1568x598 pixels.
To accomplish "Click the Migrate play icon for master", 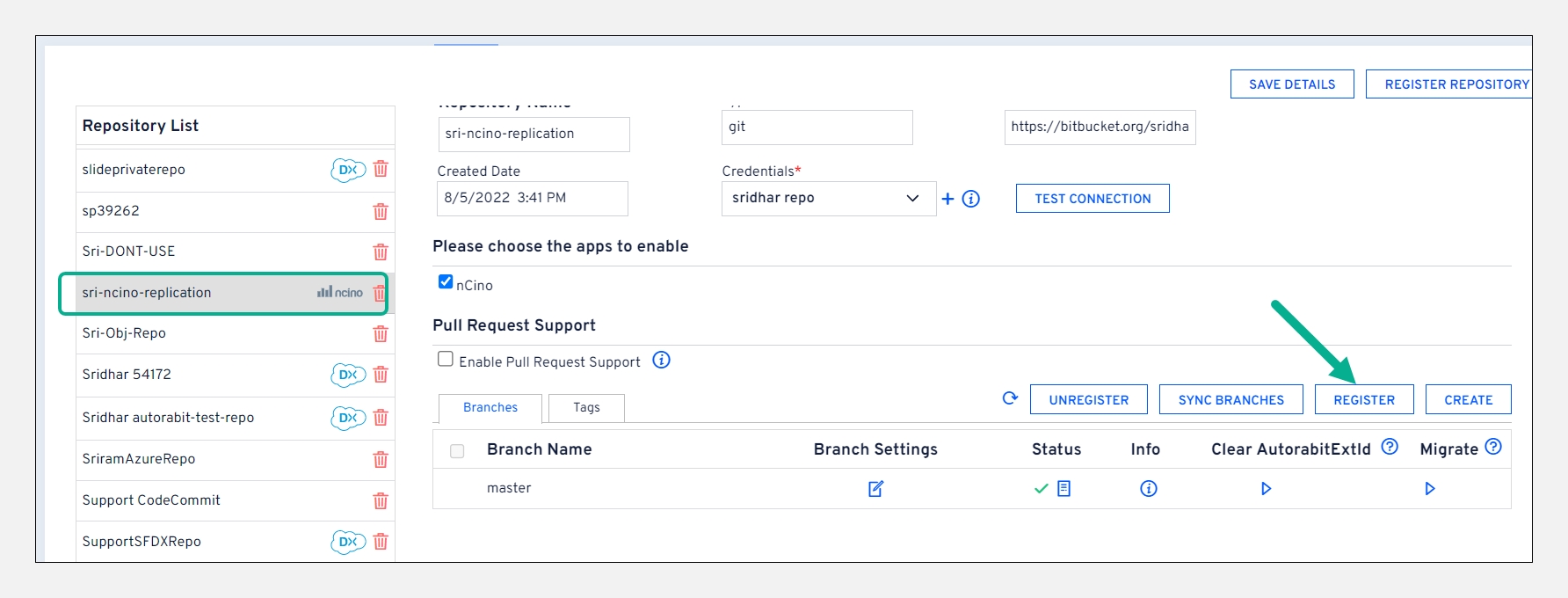I will [x=1430, y=489].
